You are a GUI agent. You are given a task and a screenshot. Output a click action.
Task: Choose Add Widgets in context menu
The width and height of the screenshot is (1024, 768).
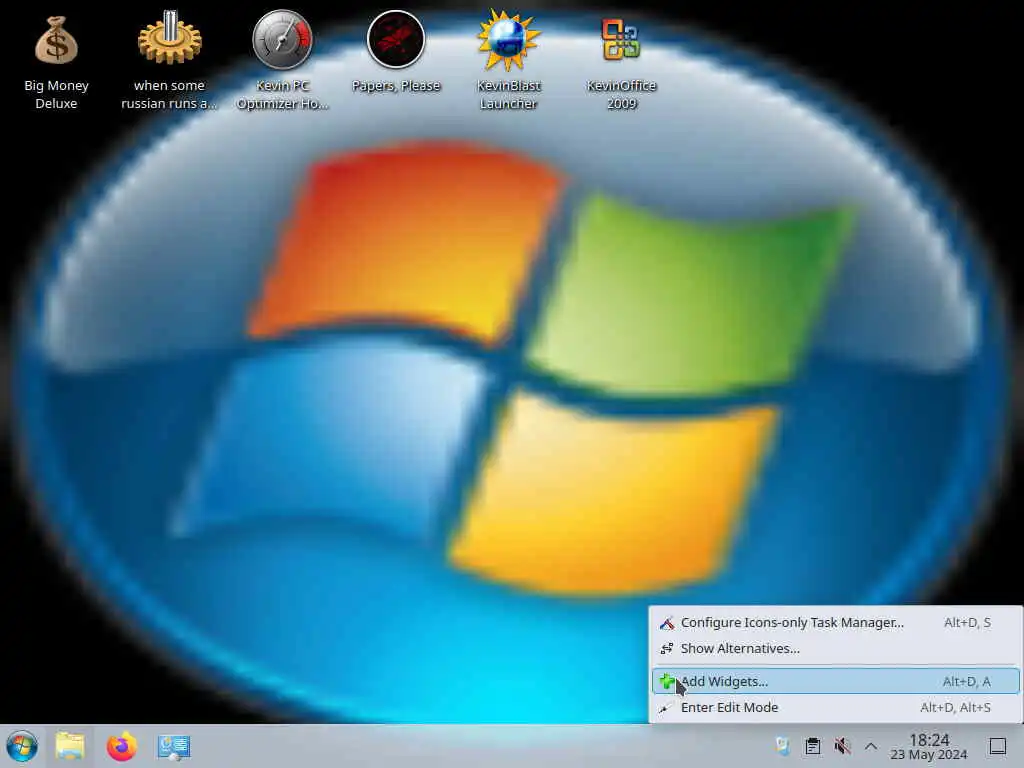pos(835,681)
